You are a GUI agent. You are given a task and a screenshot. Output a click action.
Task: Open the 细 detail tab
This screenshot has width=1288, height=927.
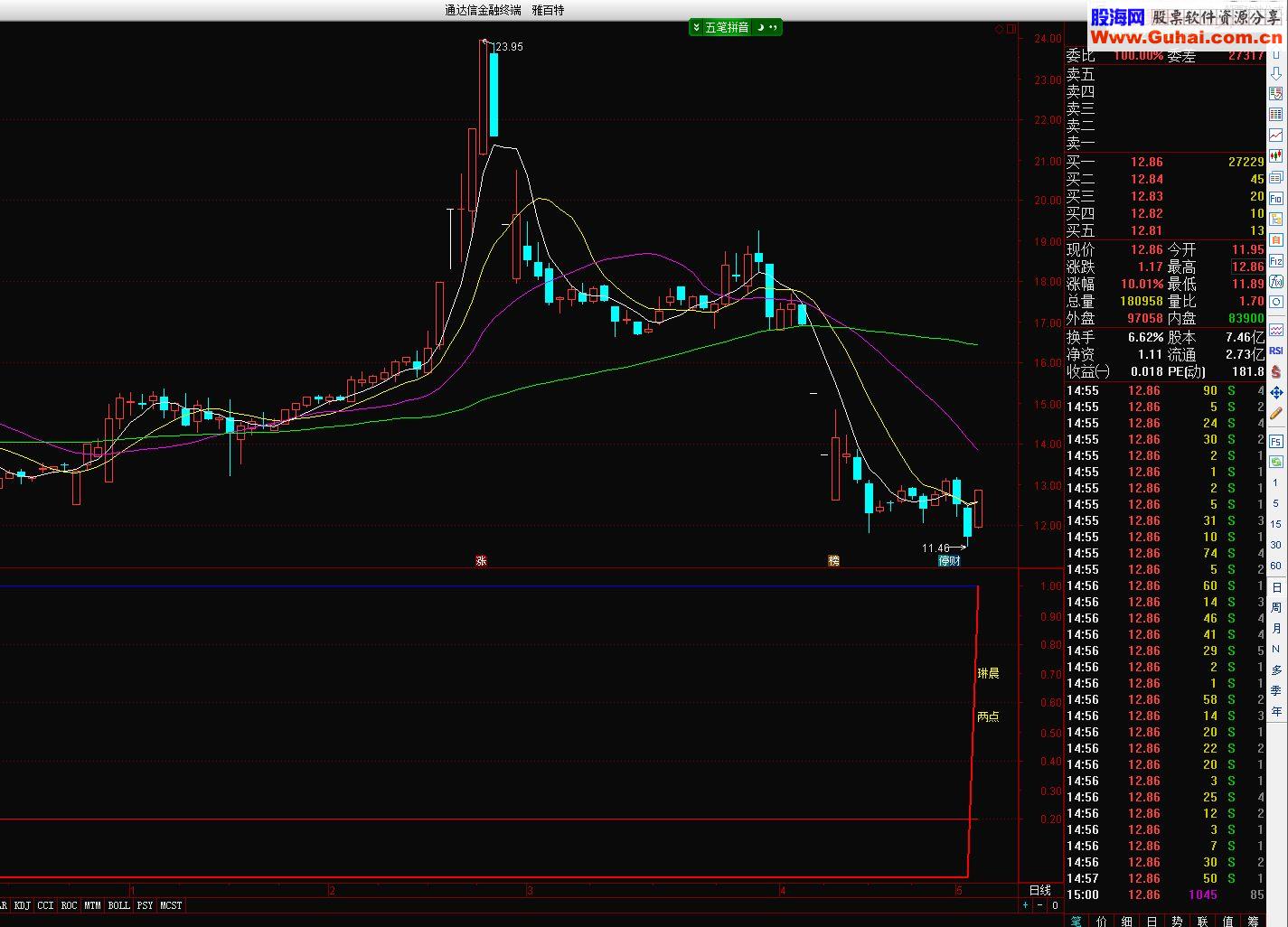click(x=1127, y=921)
